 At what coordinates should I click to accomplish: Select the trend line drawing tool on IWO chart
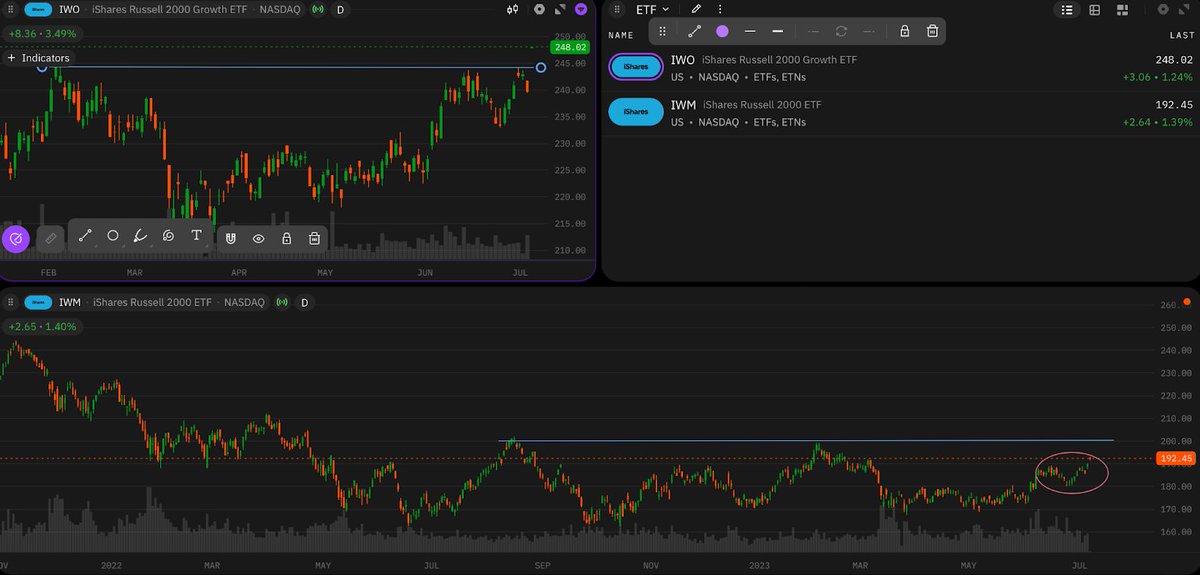coord(85,237)
